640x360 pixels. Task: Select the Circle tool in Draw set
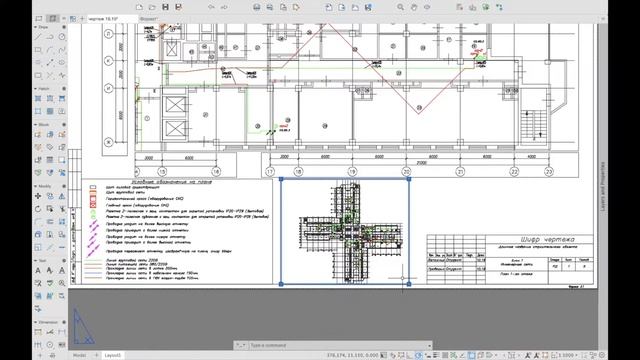(x=62, y=37)
